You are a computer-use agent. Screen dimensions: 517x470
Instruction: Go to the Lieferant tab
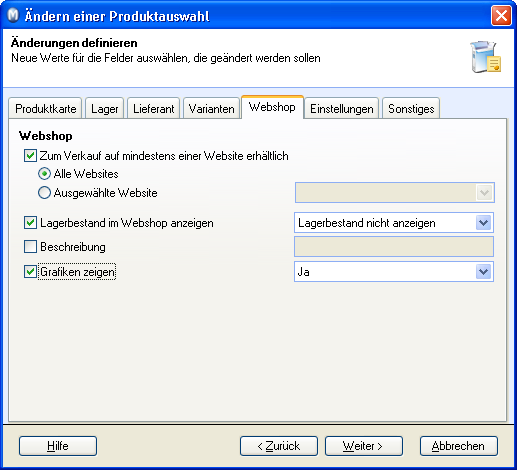pyautogui.click(x=154, y=108)
